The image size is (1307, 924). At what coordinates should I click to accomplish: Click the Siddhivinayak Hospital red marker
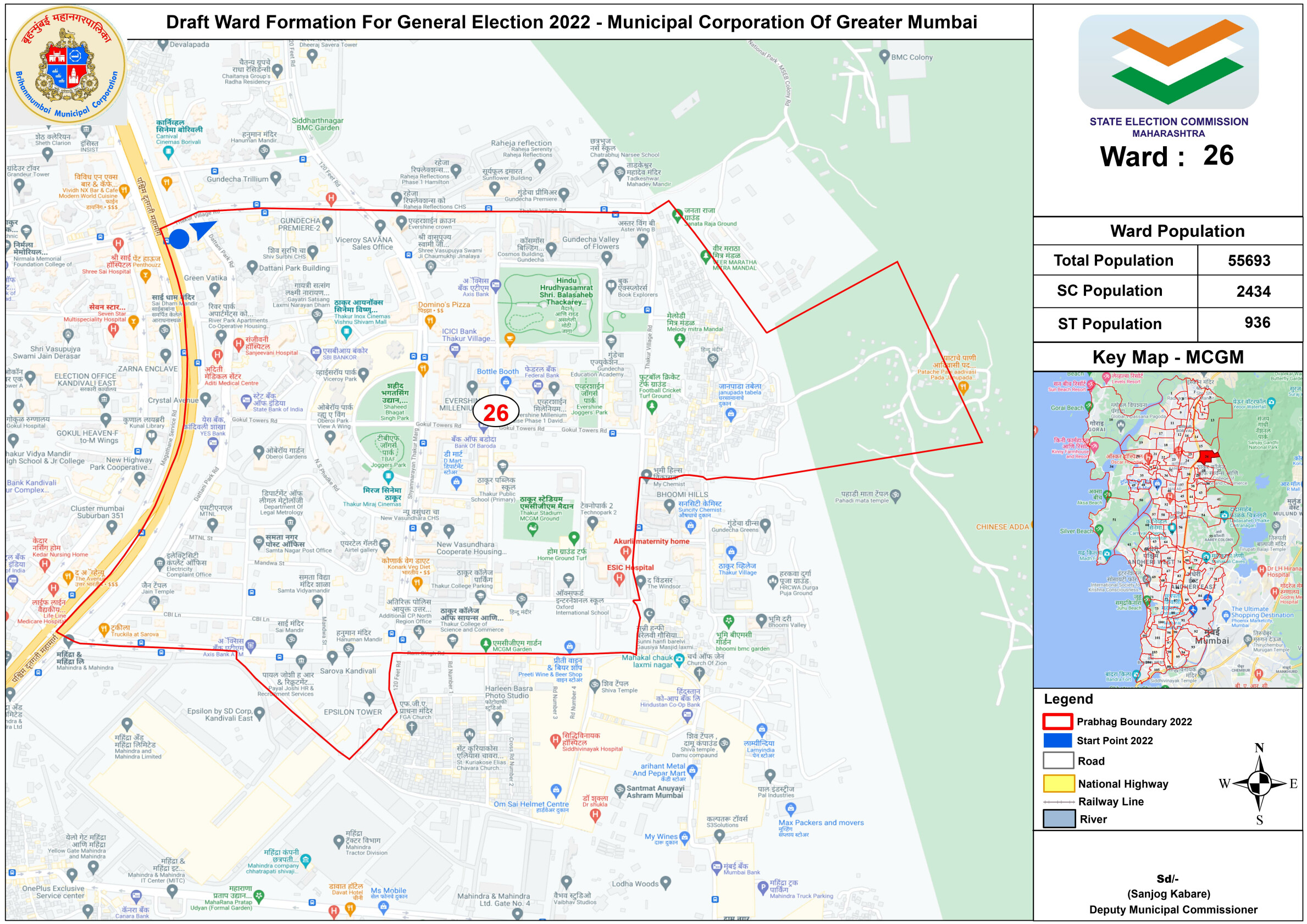point(556,740)
